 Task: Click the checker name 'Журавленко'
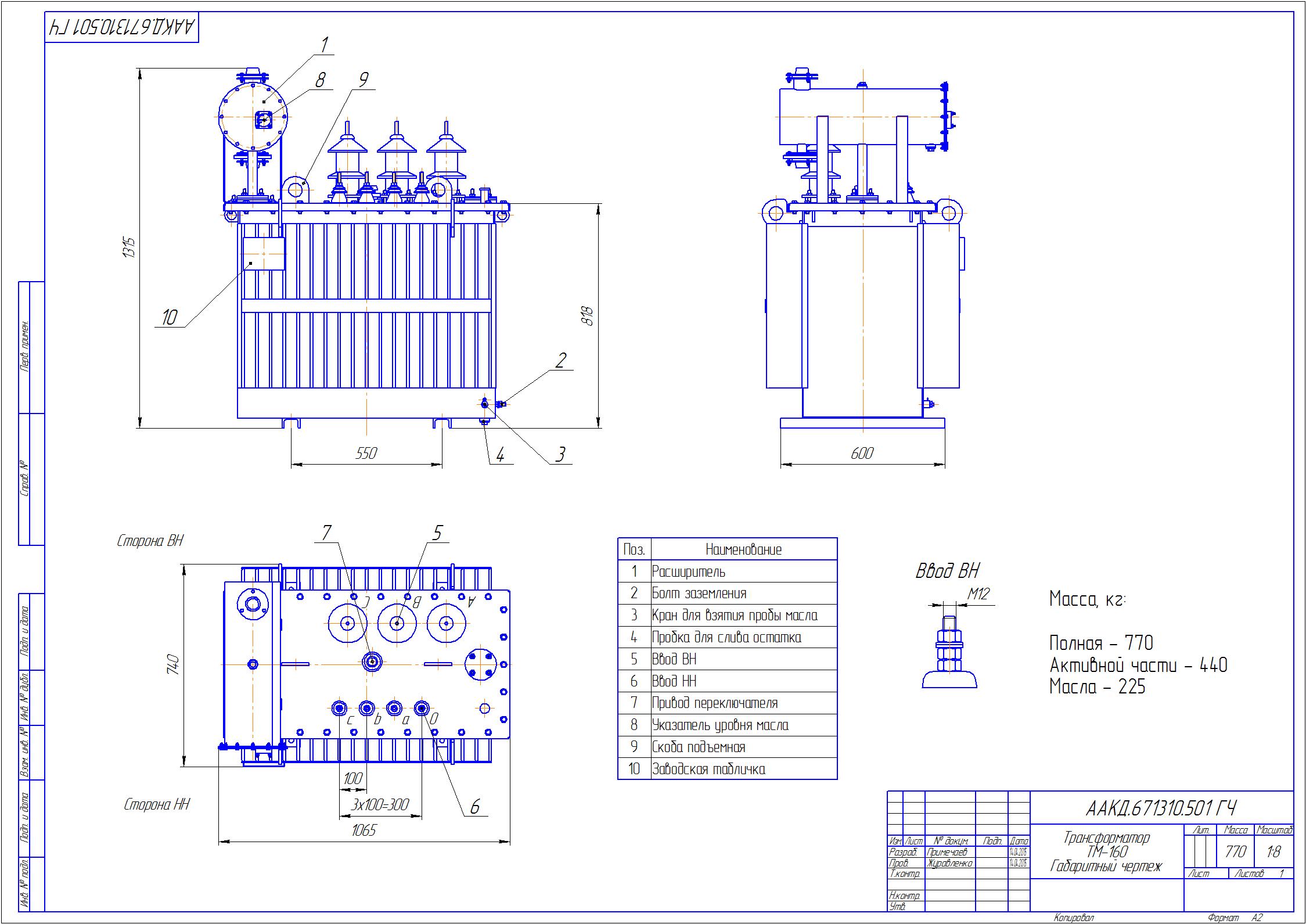pos(949,863)
